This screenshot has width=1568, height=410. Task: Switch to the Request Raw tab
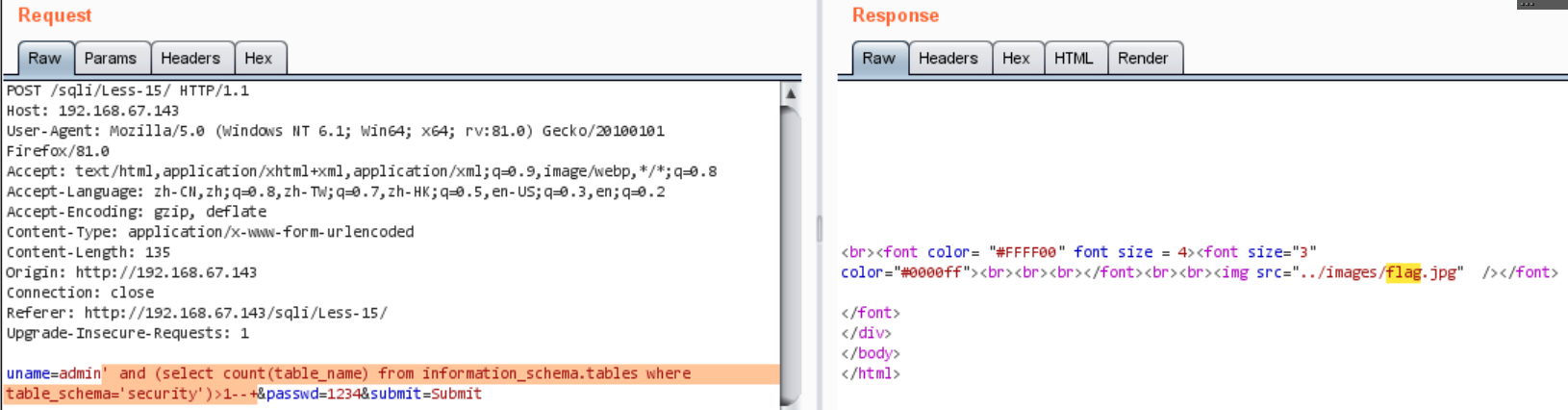(x=44, y=58)
